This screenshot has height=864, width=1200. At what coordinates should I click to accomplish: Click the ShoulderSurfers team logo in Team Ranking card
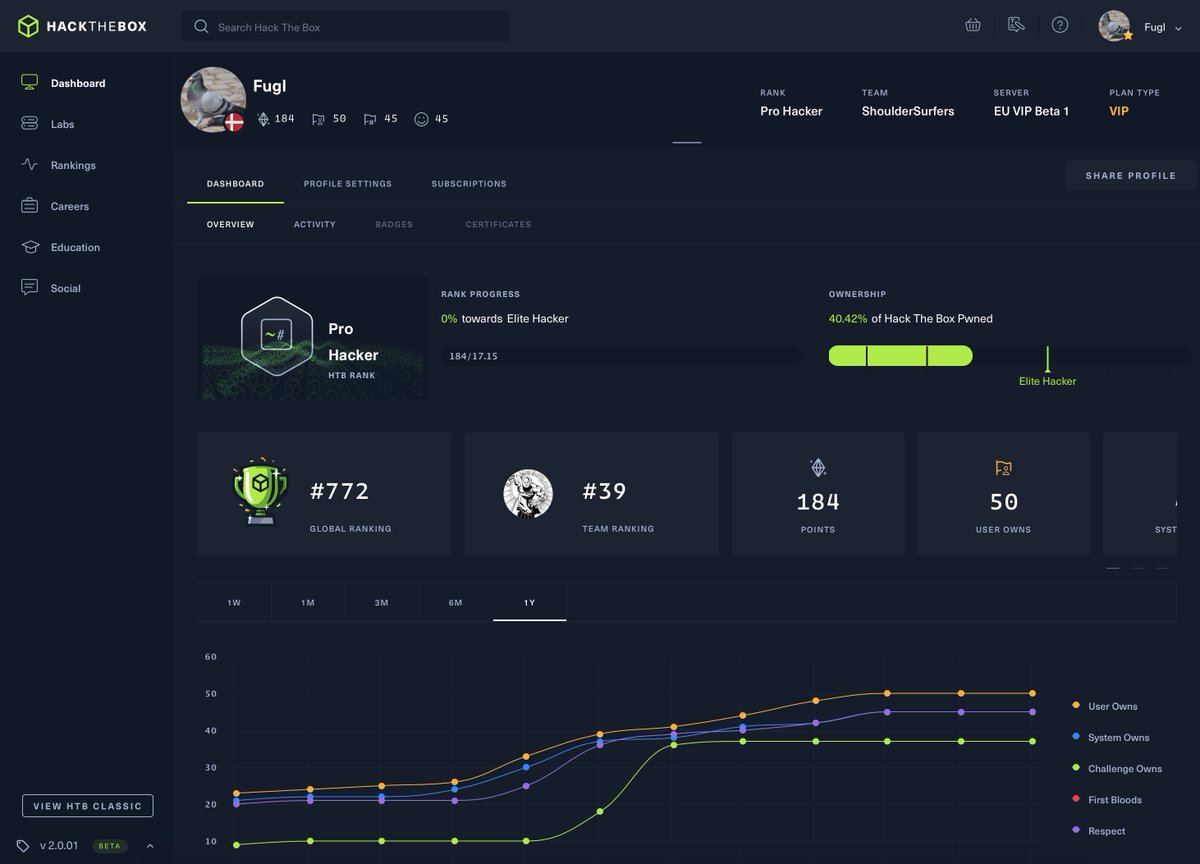(528, 493)
